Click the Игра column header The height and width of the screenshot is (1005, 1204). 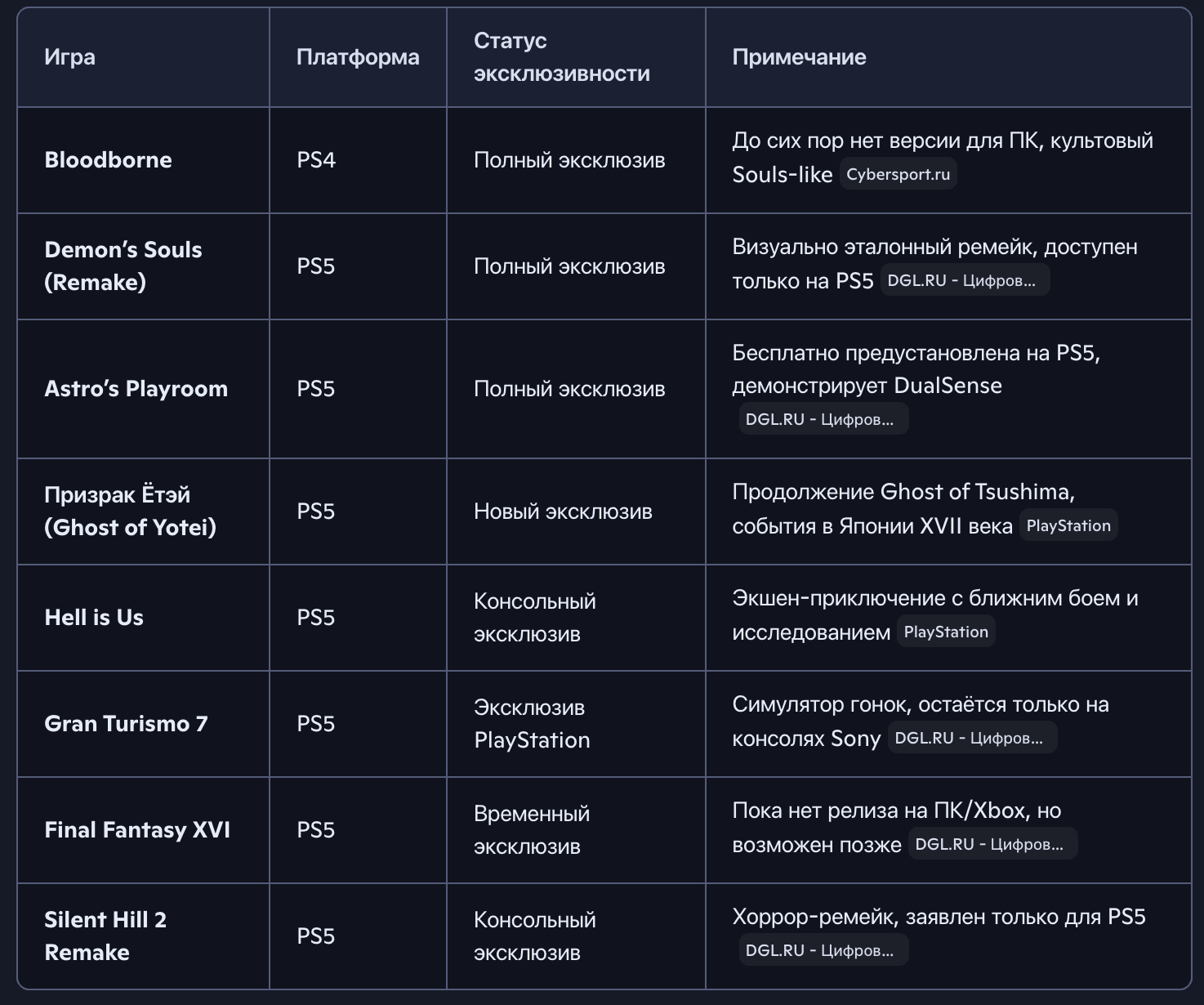pos(70,57)
